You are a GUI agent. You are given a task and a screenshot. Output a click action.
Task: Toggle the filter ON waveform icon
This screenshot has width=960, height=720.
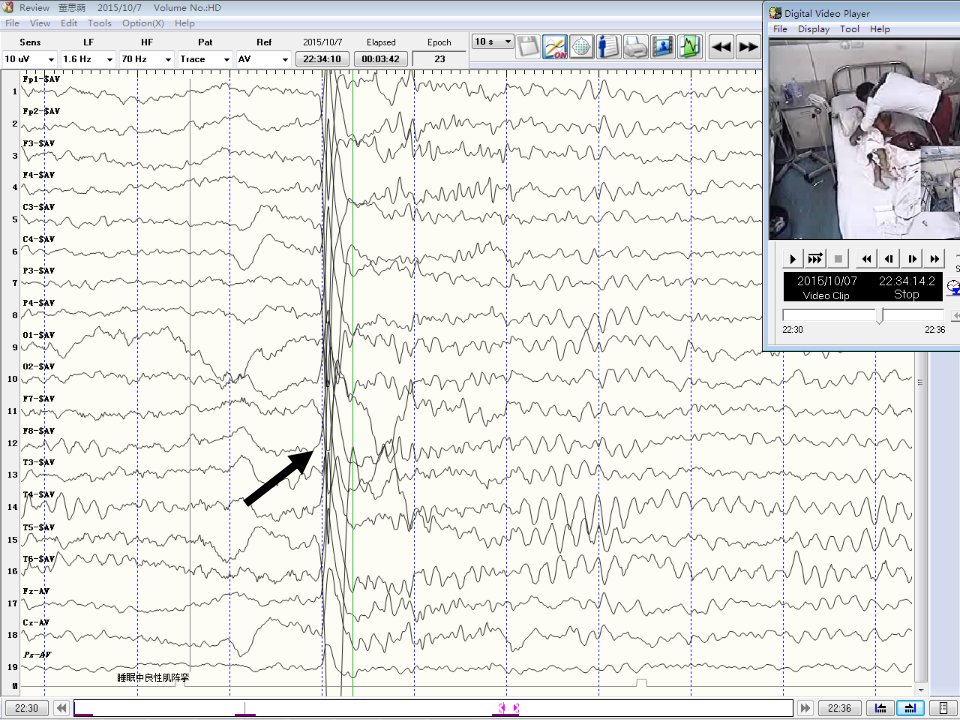[555, 47]
